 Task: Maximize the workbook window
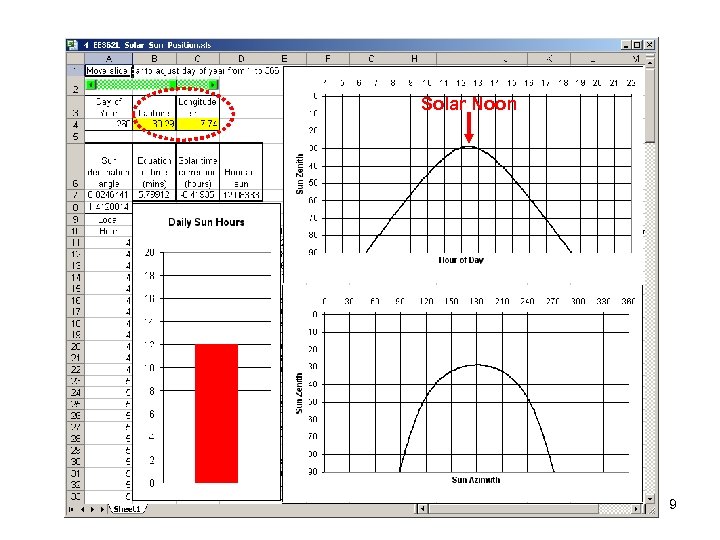[637, 45]
